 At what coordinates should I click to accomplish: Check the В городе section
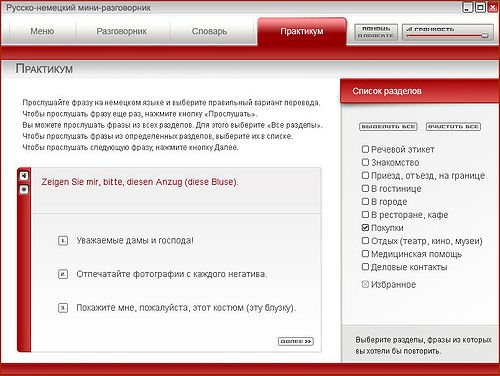[x=365, y=201]
